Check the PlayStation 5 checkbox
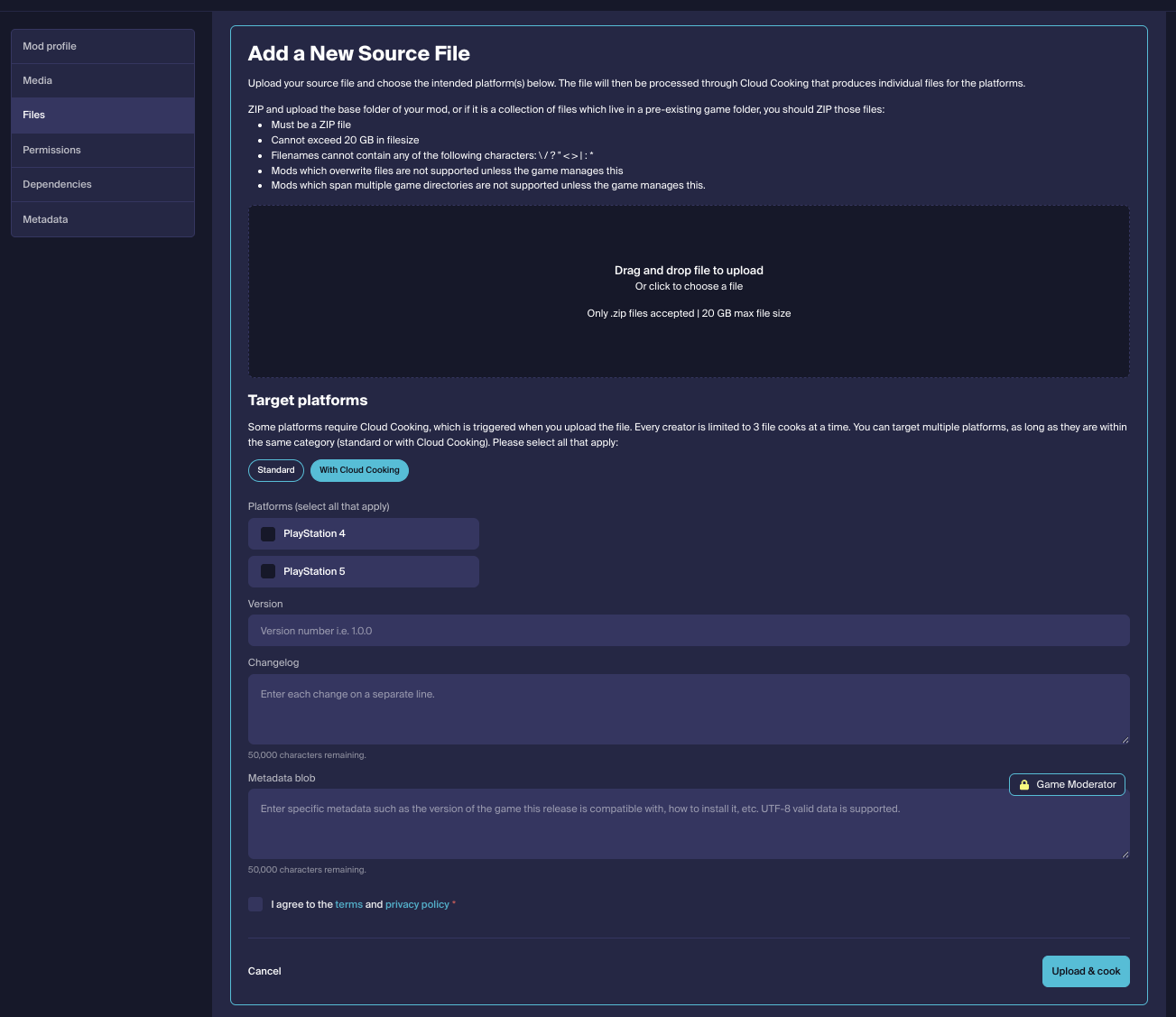The width and height of the screenshot is (1176, 1017). 268,571
